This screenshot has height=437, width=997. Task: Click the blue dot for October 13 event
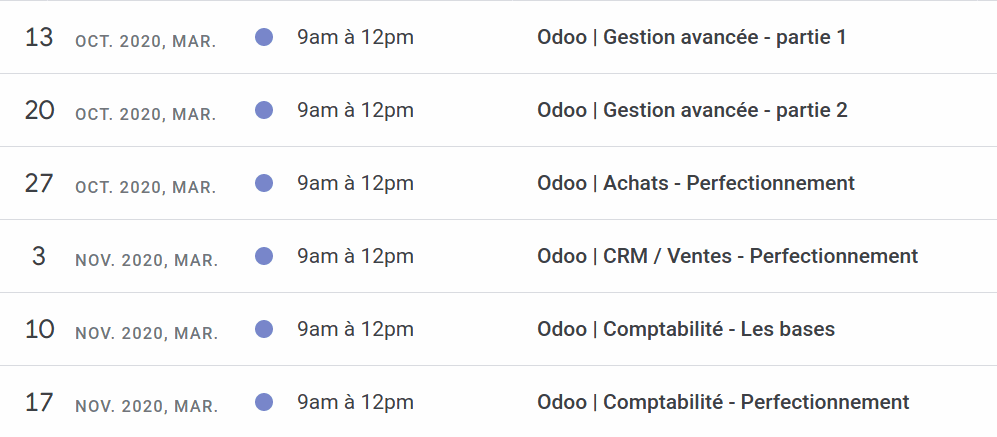264,37
